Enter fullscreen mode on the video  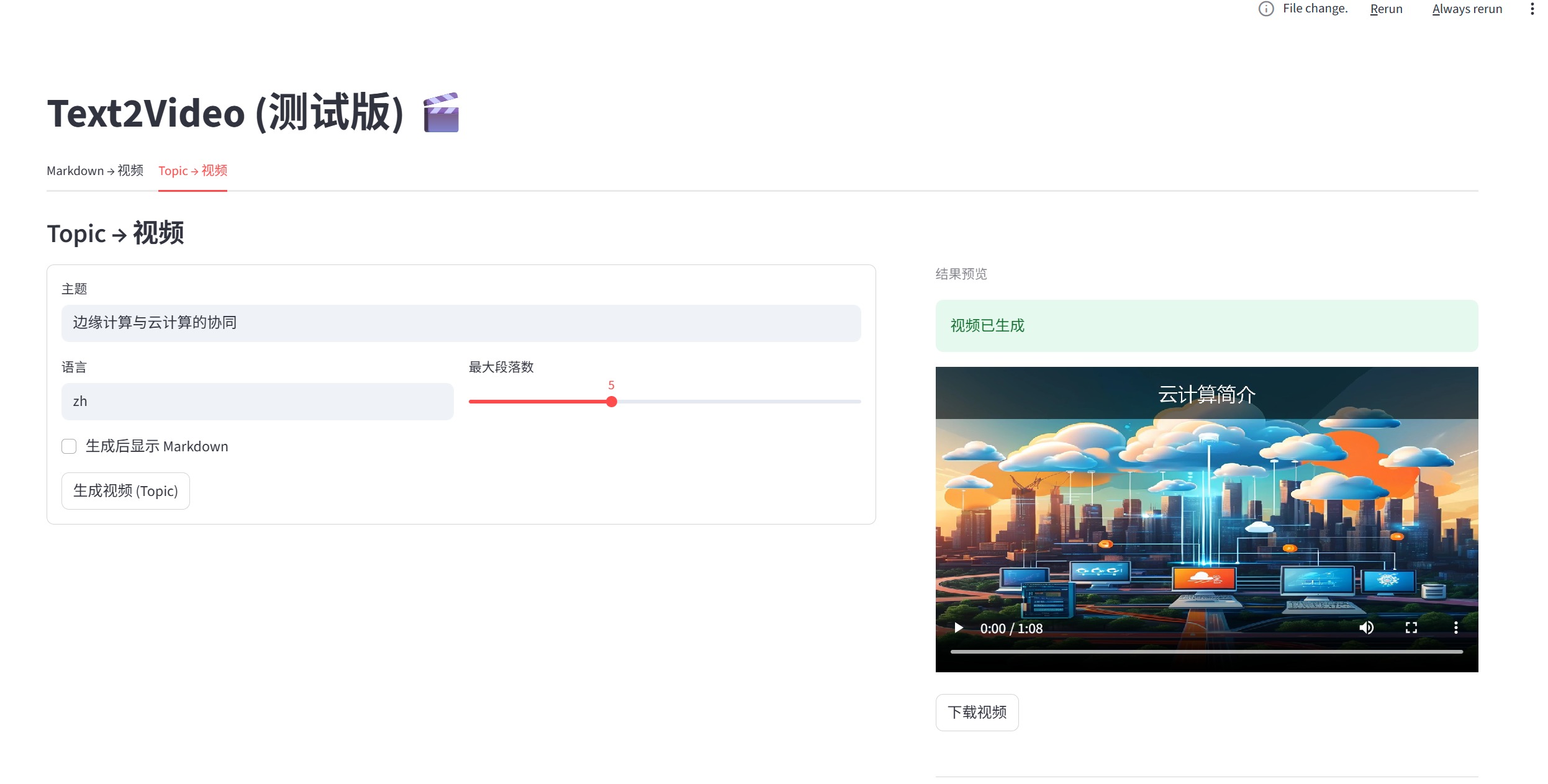[1411, 628]
